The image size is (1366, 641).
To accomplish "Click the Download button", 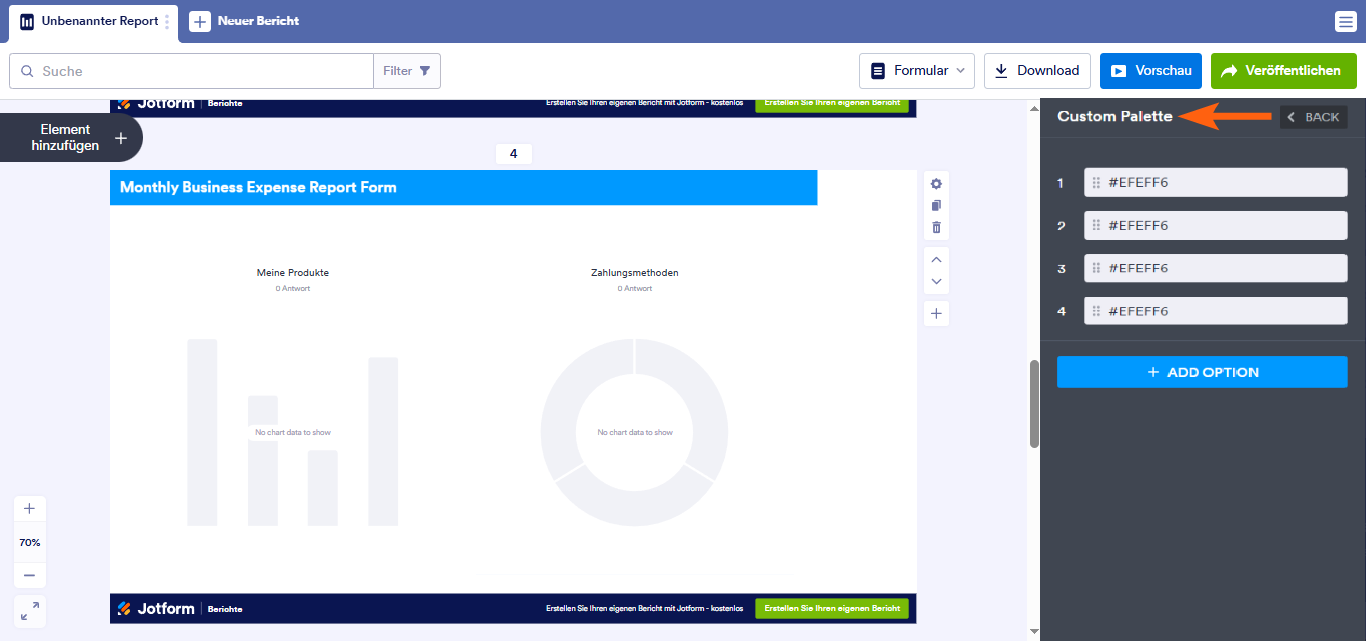I will pyautogui.click(x=1037, y=71).
